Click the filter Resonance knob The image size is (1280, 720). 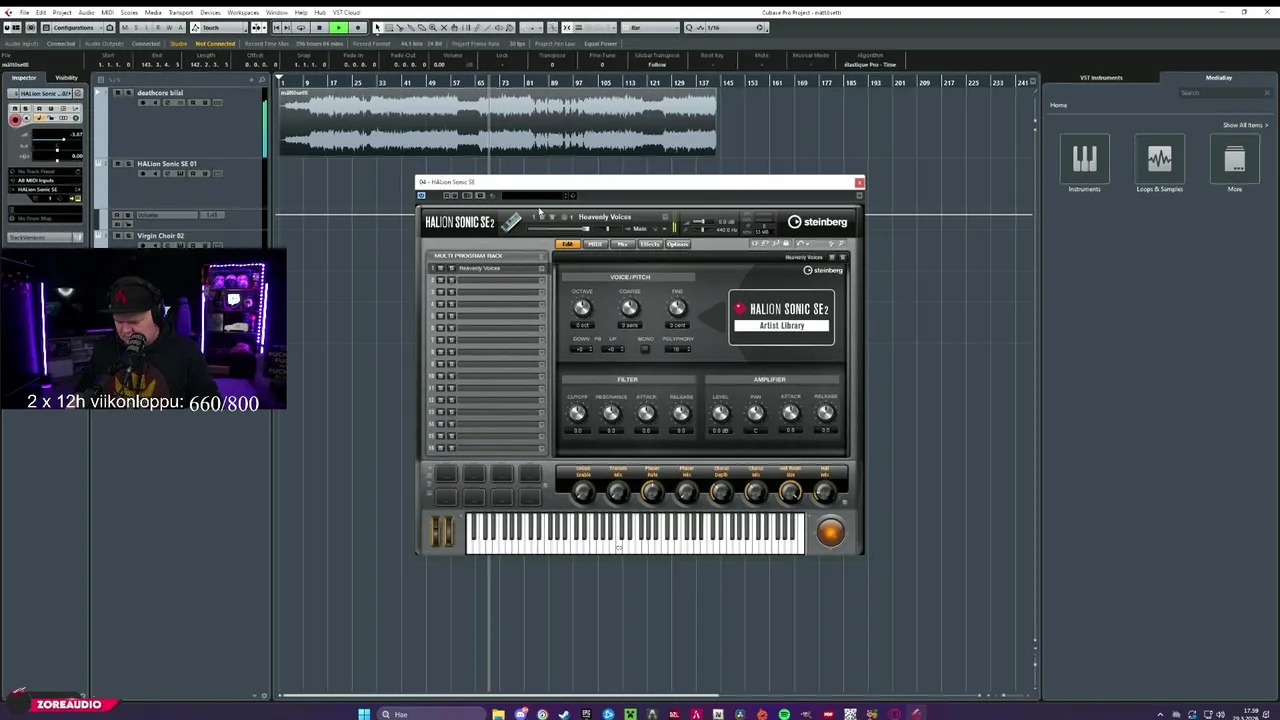coord(611,413)
